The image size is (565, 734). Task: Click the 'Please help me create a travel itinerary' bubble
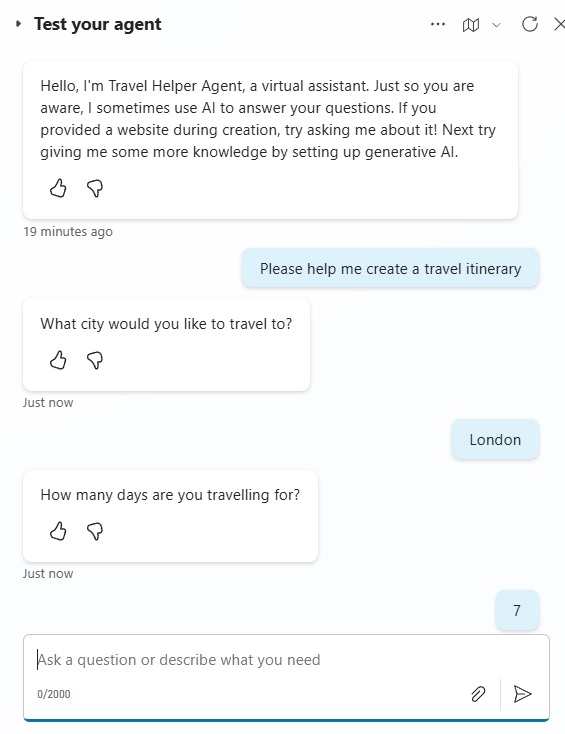click(390, 269)
